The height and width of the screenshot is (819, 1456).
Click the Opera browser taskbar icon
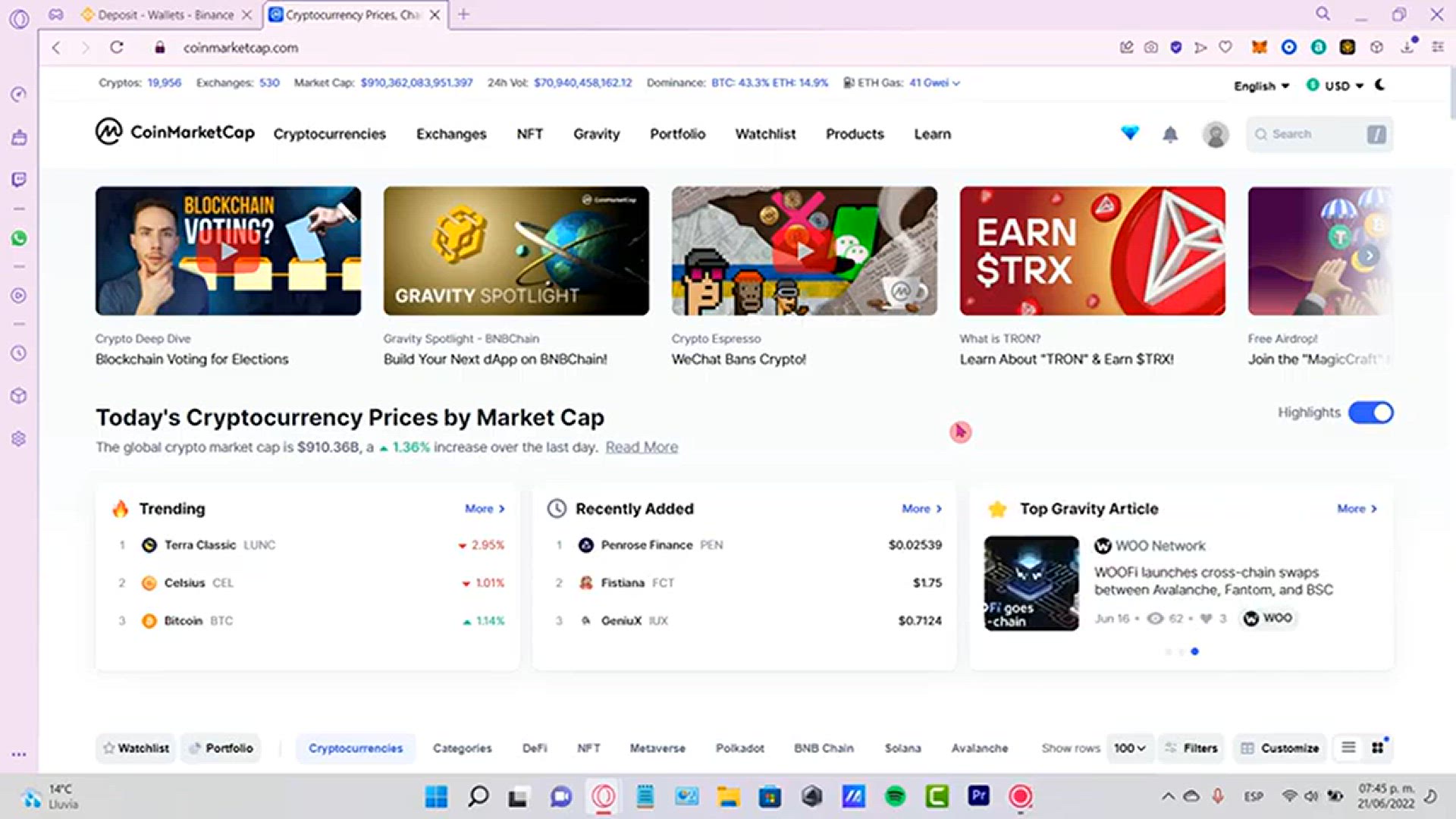[x=604, y=796]
